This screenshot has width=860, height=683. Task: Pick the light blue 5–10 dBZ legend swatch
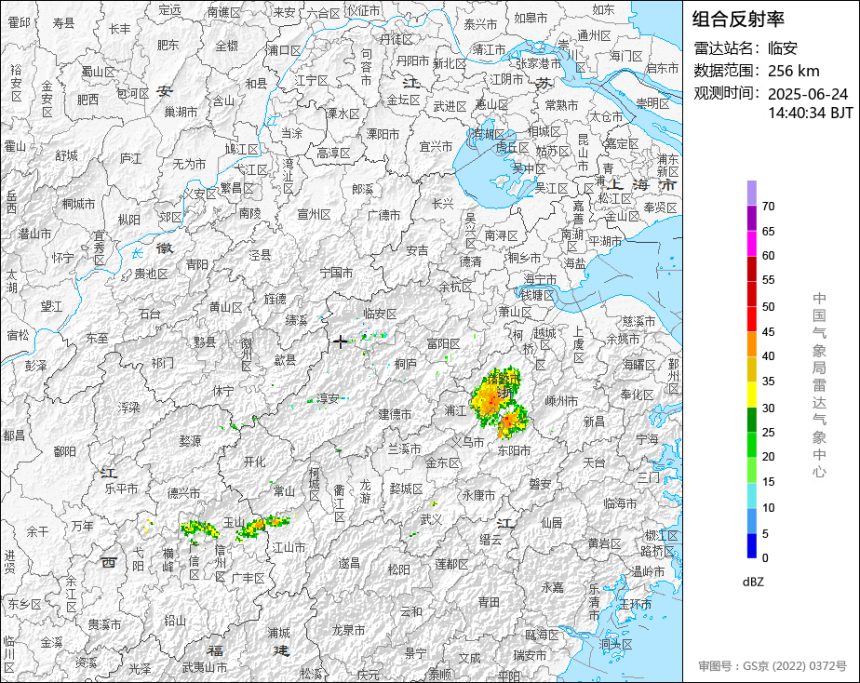click(751, 521)
